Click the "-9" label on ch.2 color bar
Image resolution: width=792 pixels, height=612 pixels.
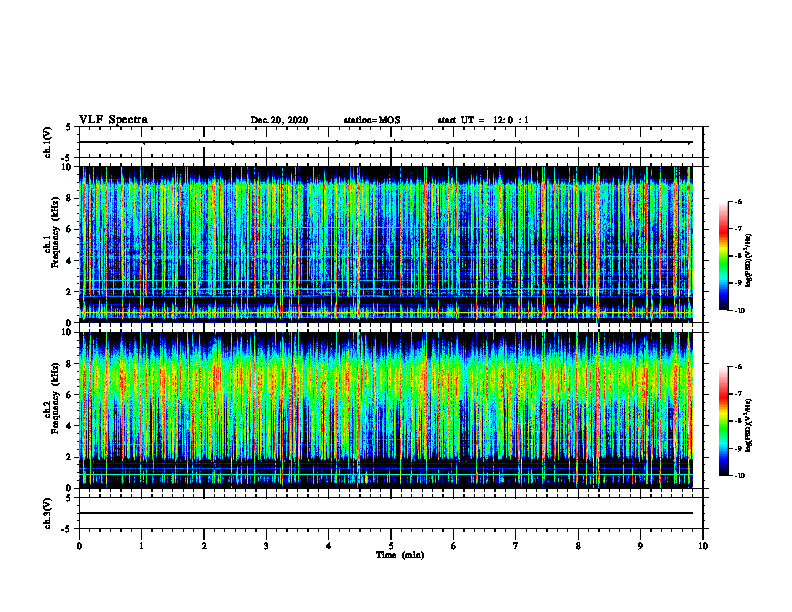[738, 448]
